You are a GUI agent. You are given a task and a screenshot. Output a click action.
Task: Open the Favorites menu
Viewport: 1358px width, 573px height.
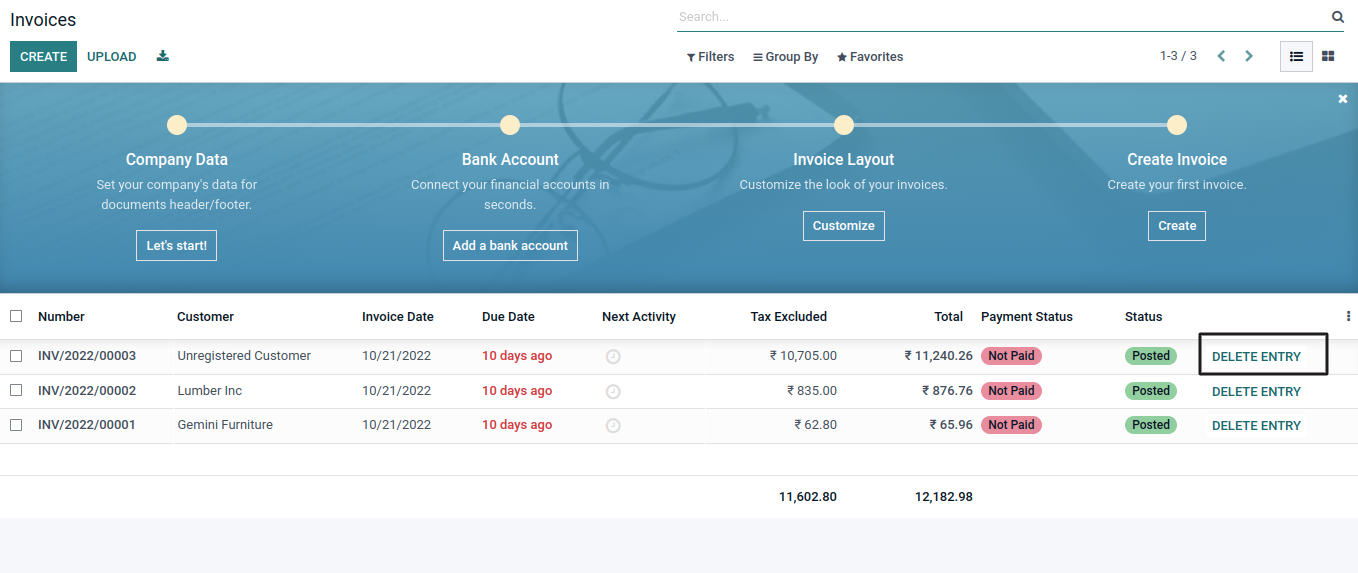pyautogui.click(x=870, y=57)
